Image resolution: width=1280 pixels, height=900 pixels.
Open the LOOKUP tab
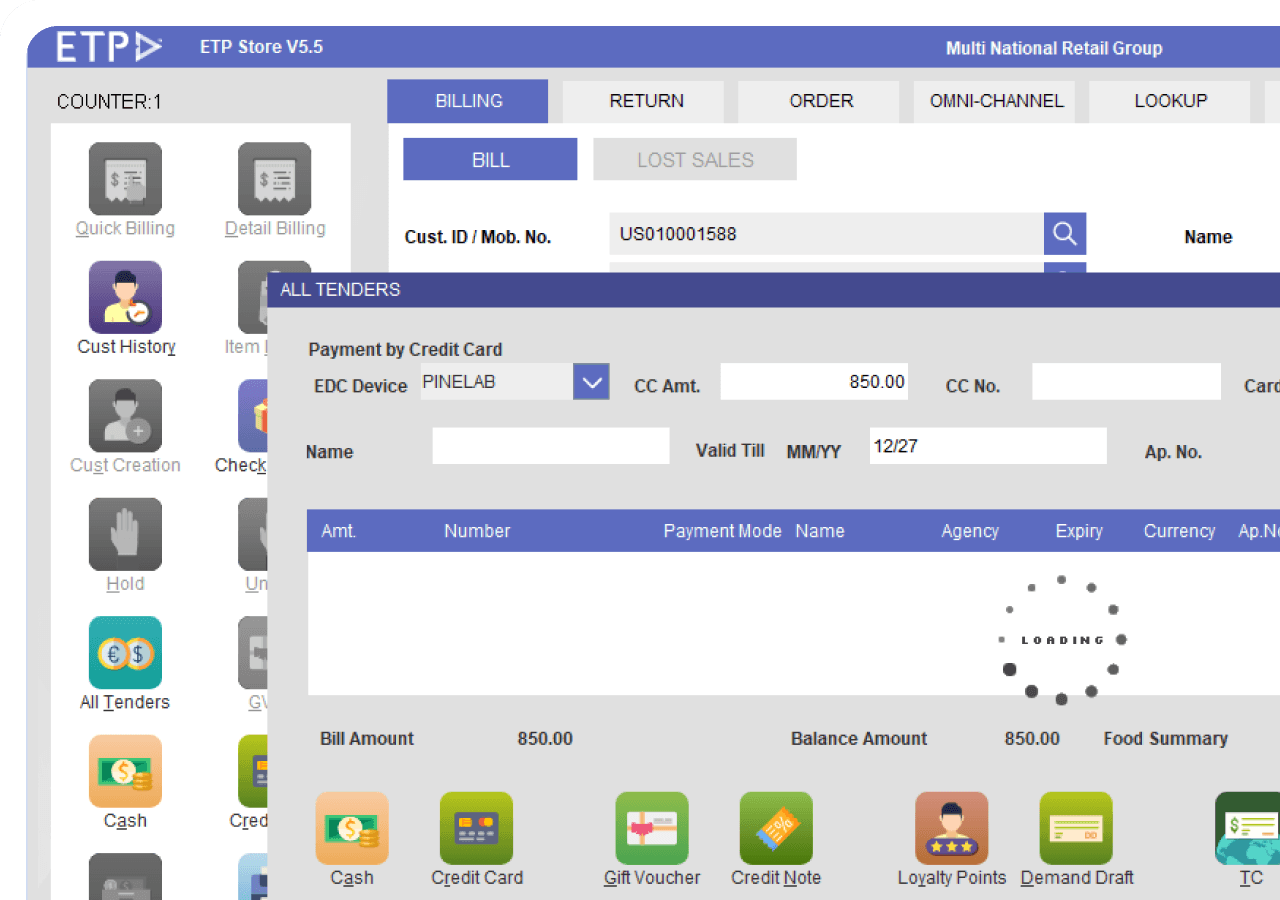click(1170, 101)
